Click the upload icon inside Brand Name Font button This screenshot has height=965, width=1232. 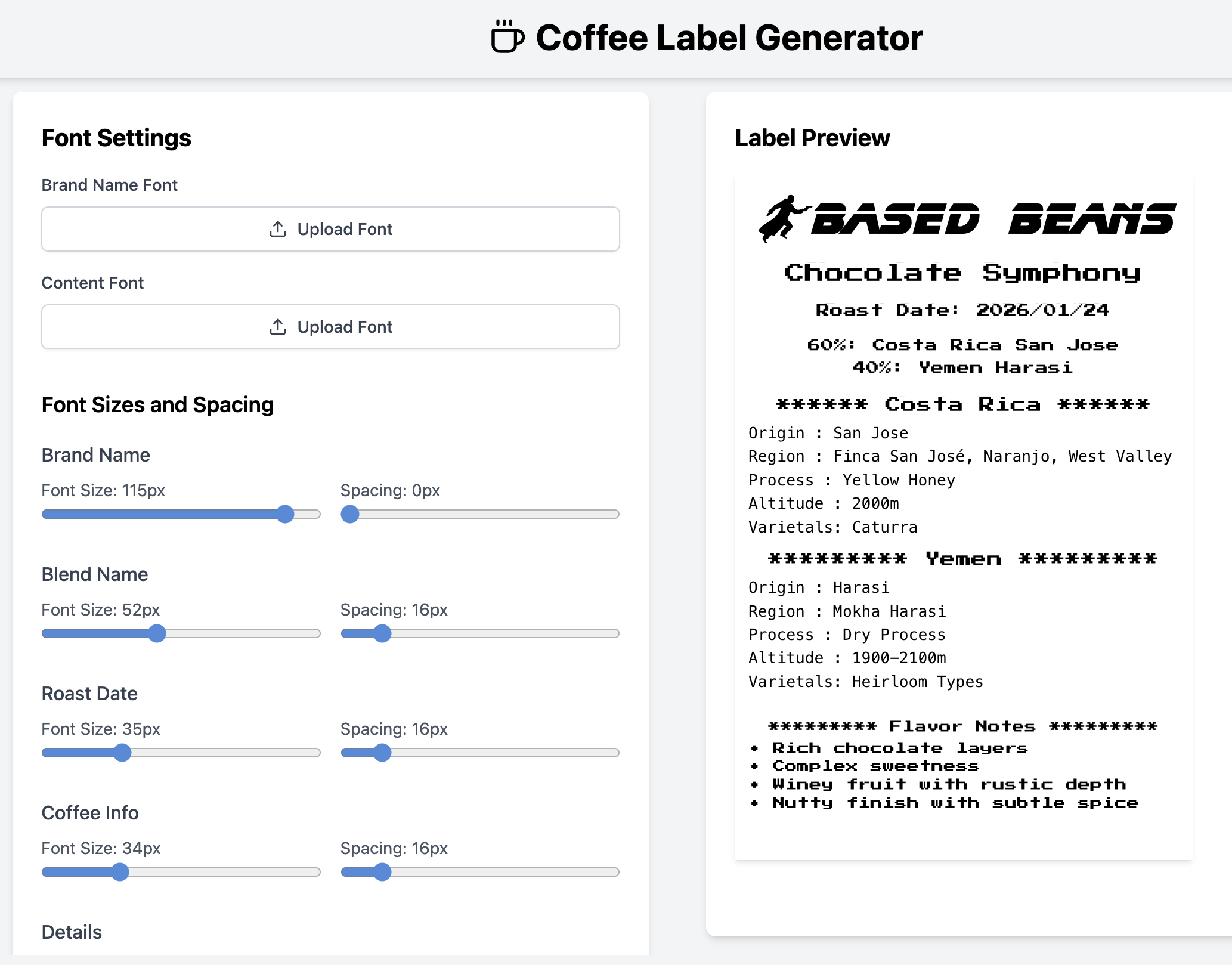click(278, 228)
